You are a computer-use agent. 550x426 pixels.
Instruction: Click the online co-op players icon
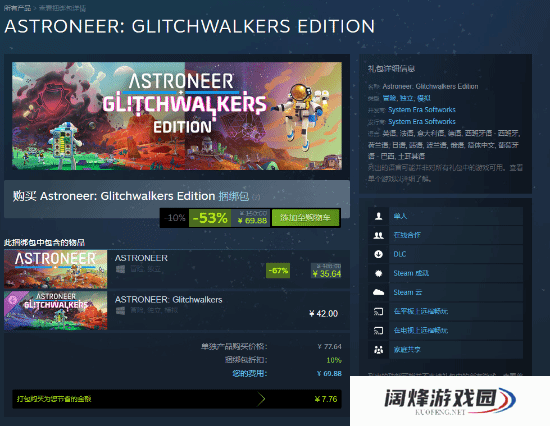tap(378, 235)
